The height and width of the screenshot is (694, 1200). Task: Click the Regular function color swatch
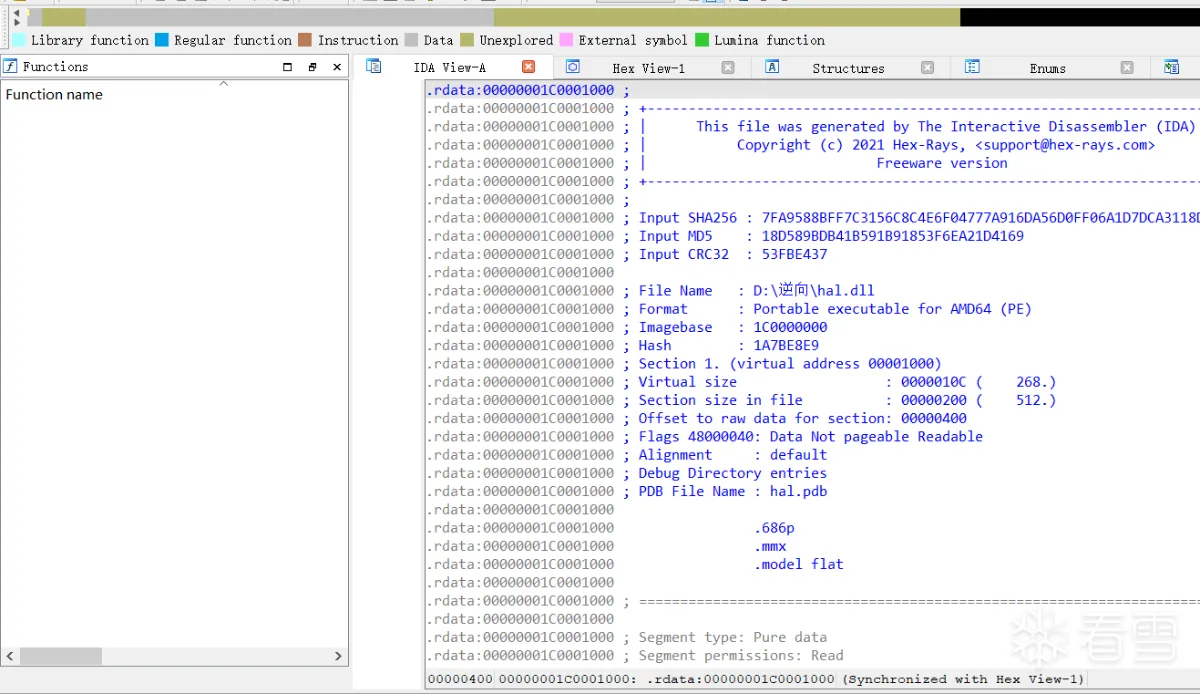(162, 40)
